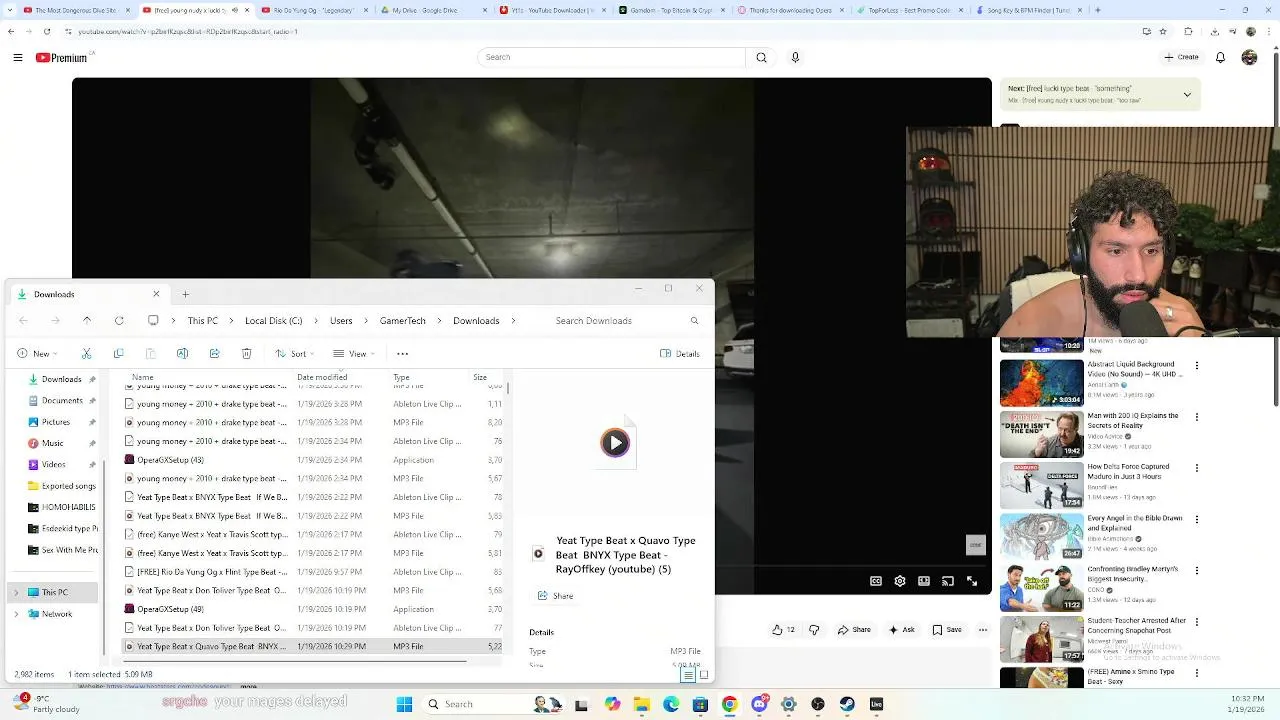Open more actions ellipsis under the video
Screen dimensions: 1280x720
pos(982,630)
